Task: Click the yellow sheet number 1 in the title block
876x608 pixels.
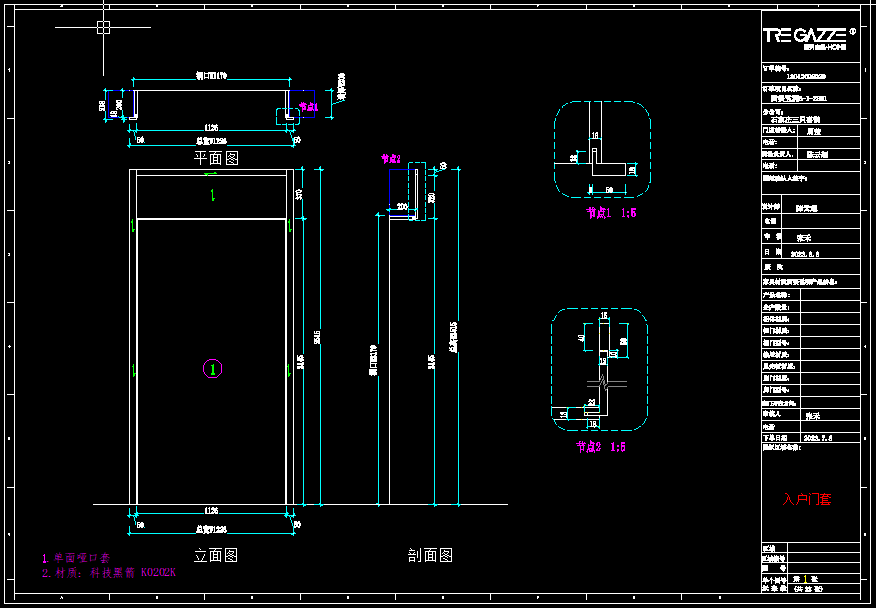Action: (806, 579)
